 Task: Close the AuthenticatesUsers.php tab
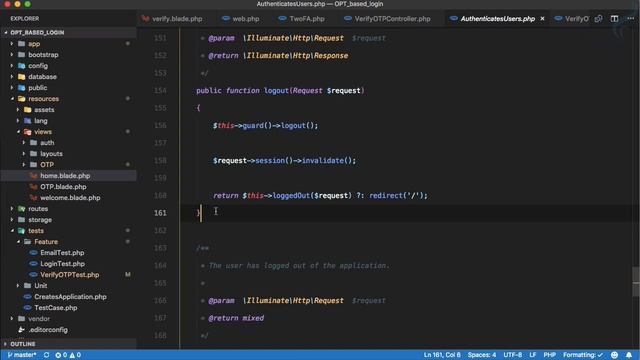(x=542, y=19)
